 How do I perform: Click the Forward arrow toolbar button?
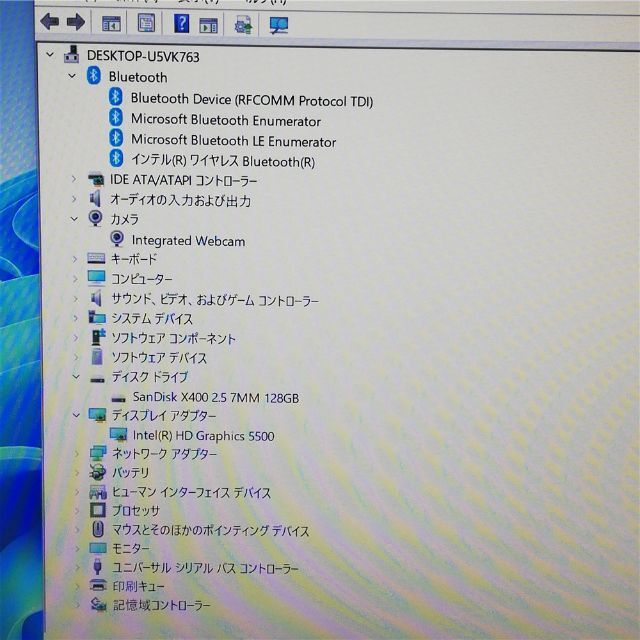coord(76,22)
